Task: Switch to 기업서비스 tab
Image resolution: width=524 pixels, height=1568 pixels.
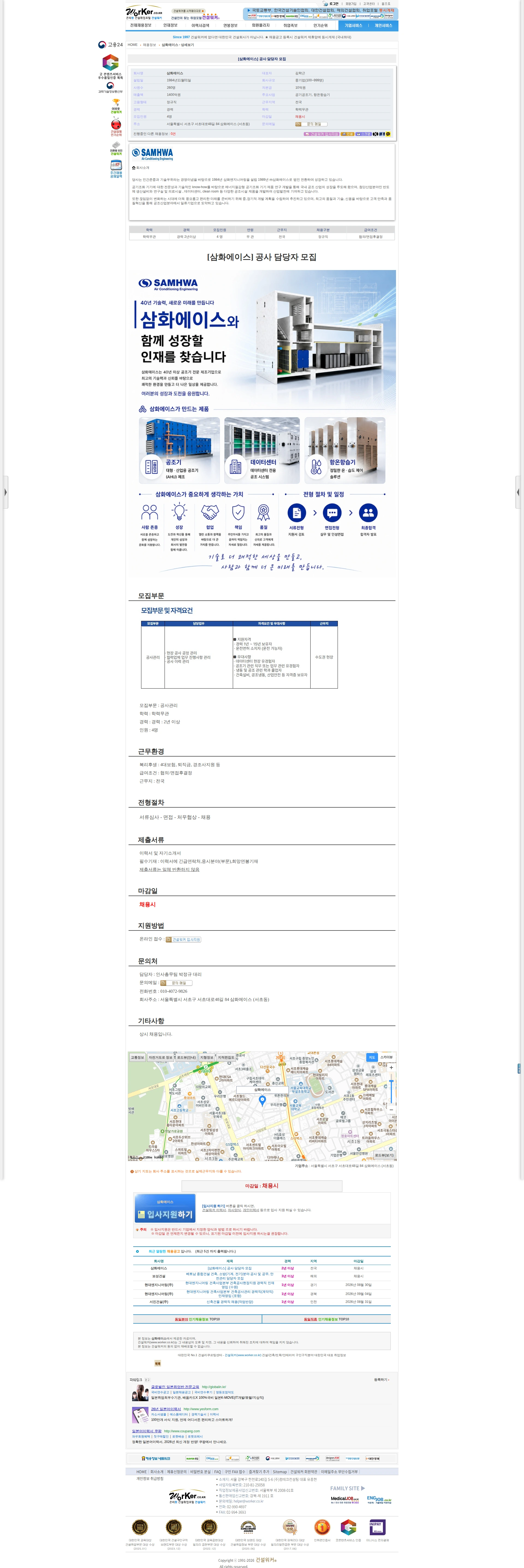Action: (x=354, y=26)
